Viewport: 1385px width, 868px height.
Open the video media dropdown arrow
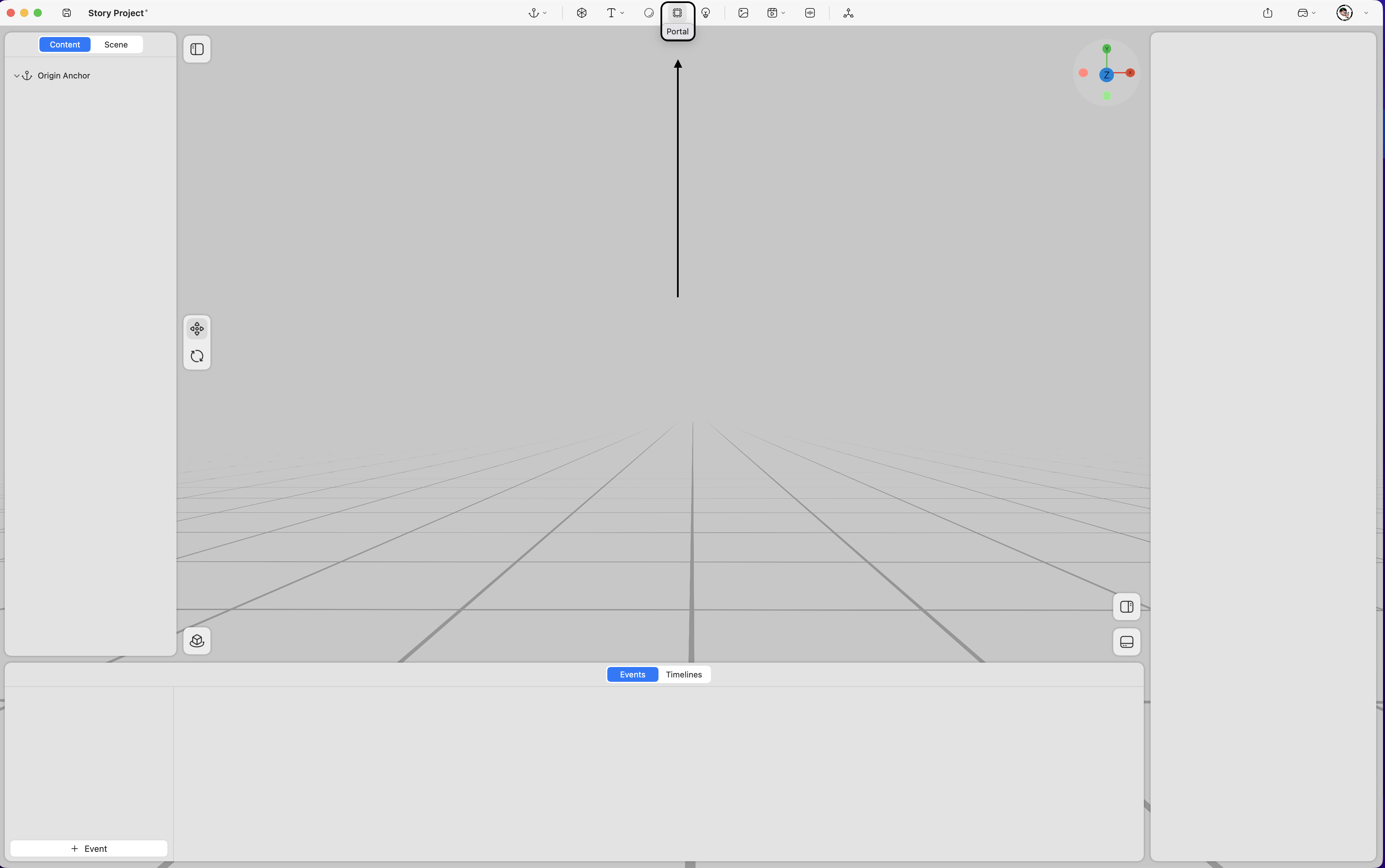(783, 13)
